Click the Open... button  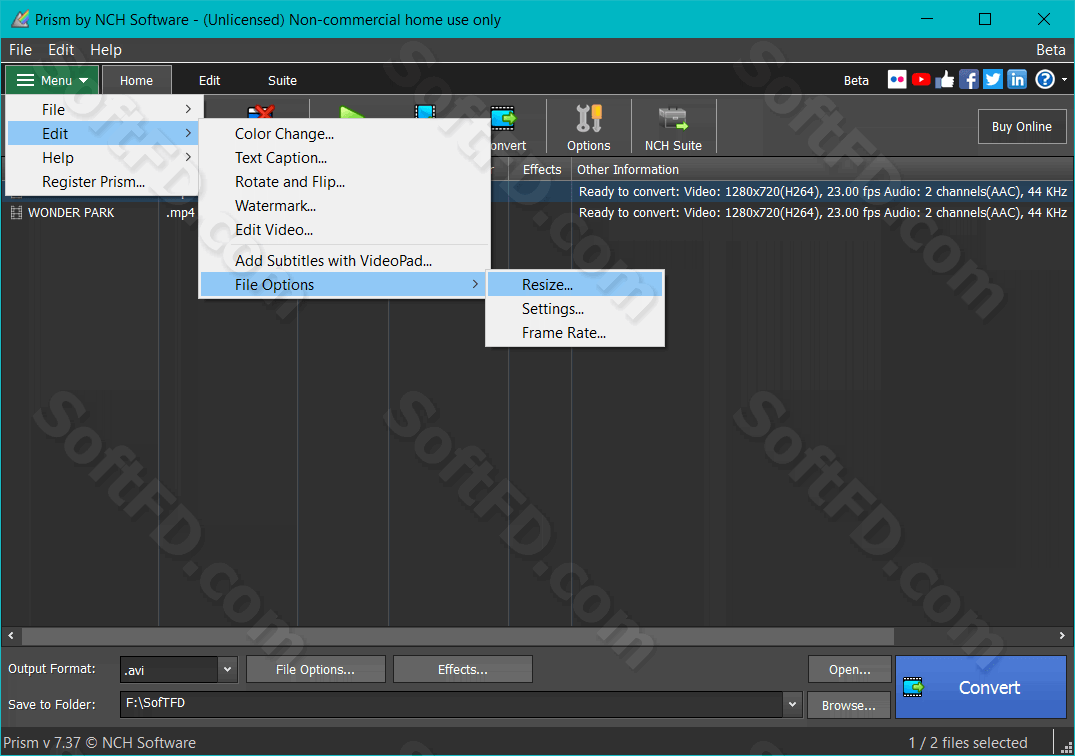tap(849, 670)
